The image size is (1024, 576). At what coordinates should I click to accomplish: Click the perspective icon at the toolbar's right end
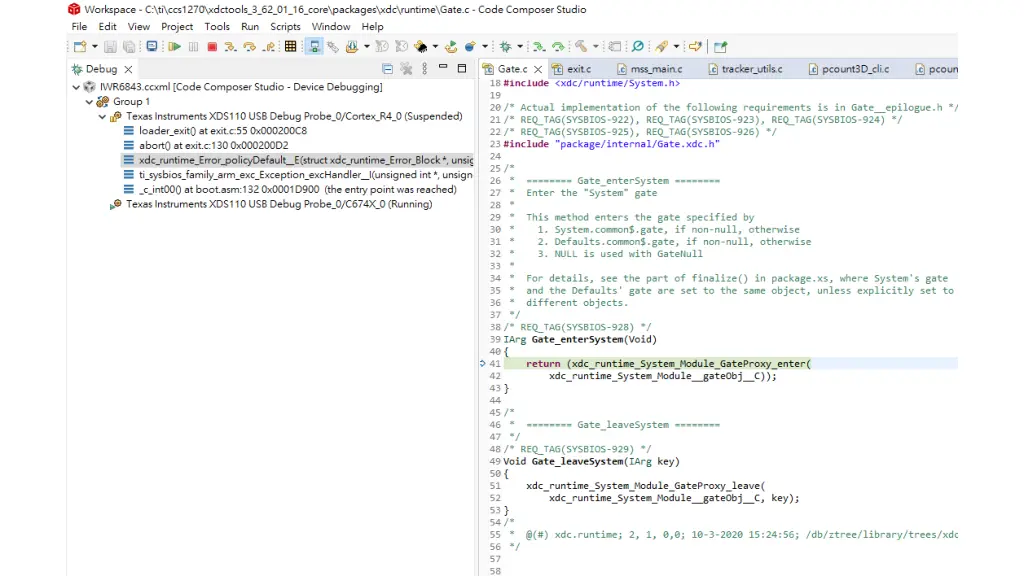click(720, 46)
